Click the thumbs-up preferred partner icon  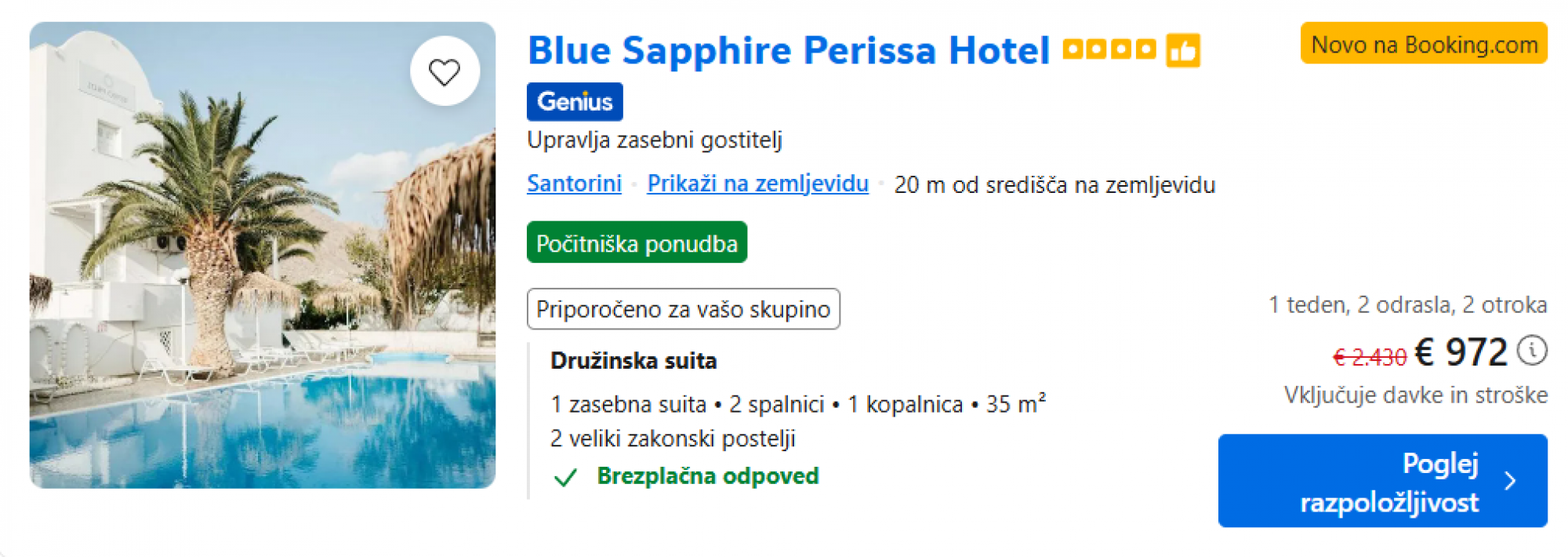pos(1183,50)
